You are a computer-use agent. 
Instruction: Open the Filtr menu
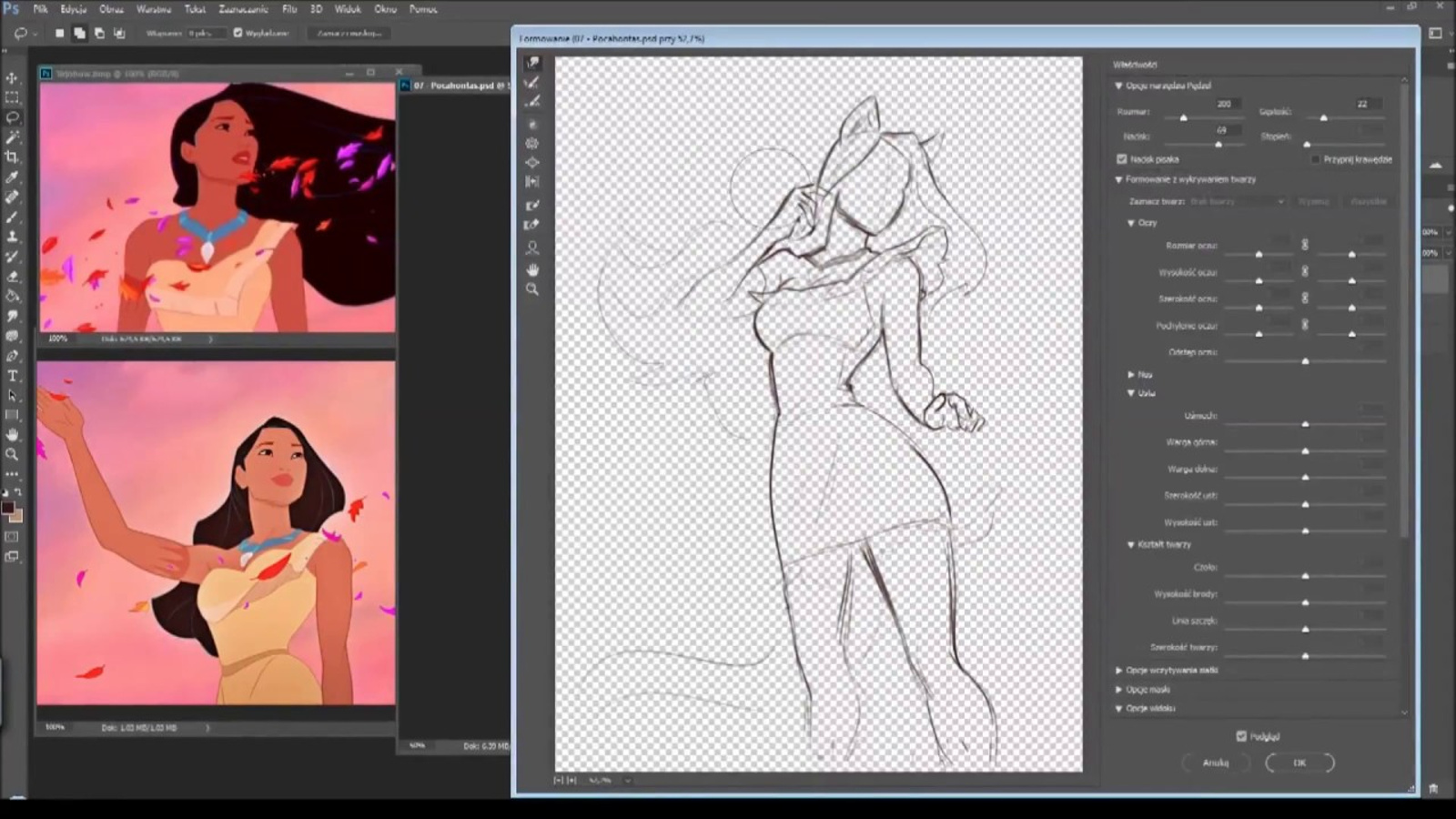point(289,9)
